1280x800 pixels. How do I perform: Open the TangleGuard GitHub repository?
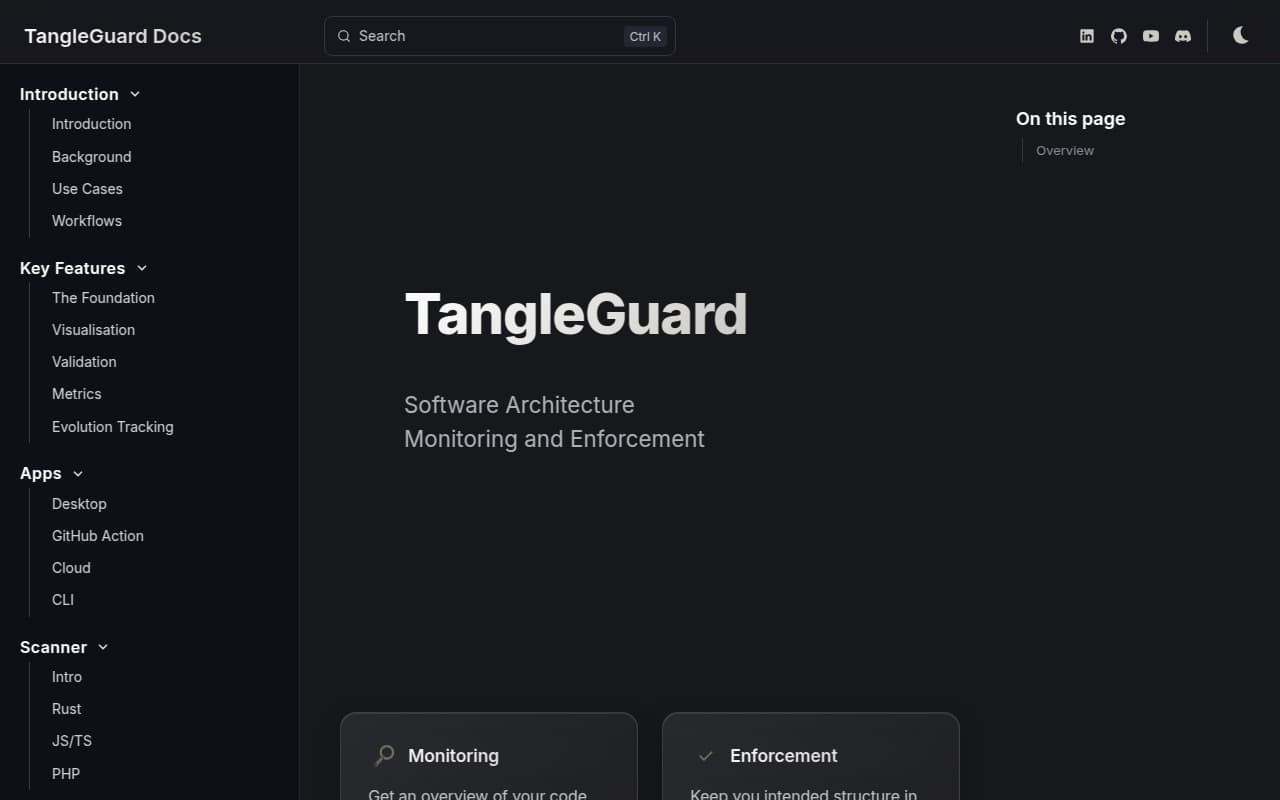pos(1118,36)
